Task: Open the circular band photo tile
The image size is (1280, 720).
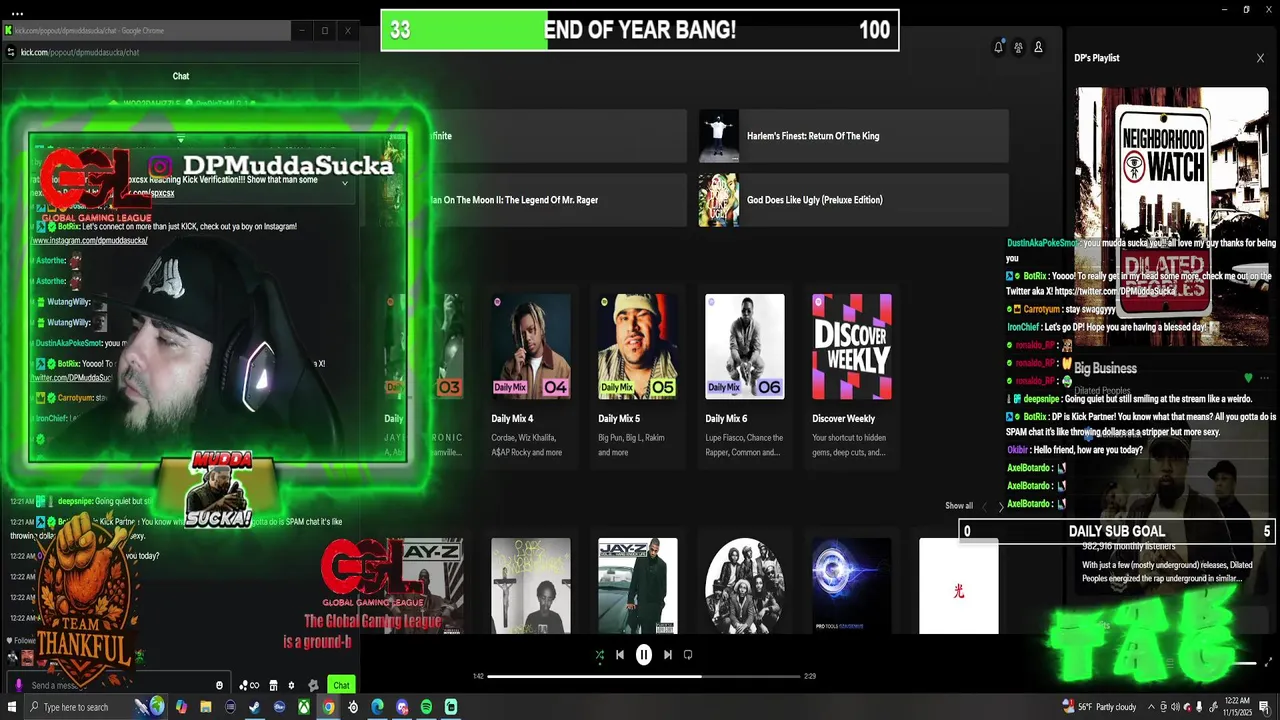Action: tap(745, 586)
